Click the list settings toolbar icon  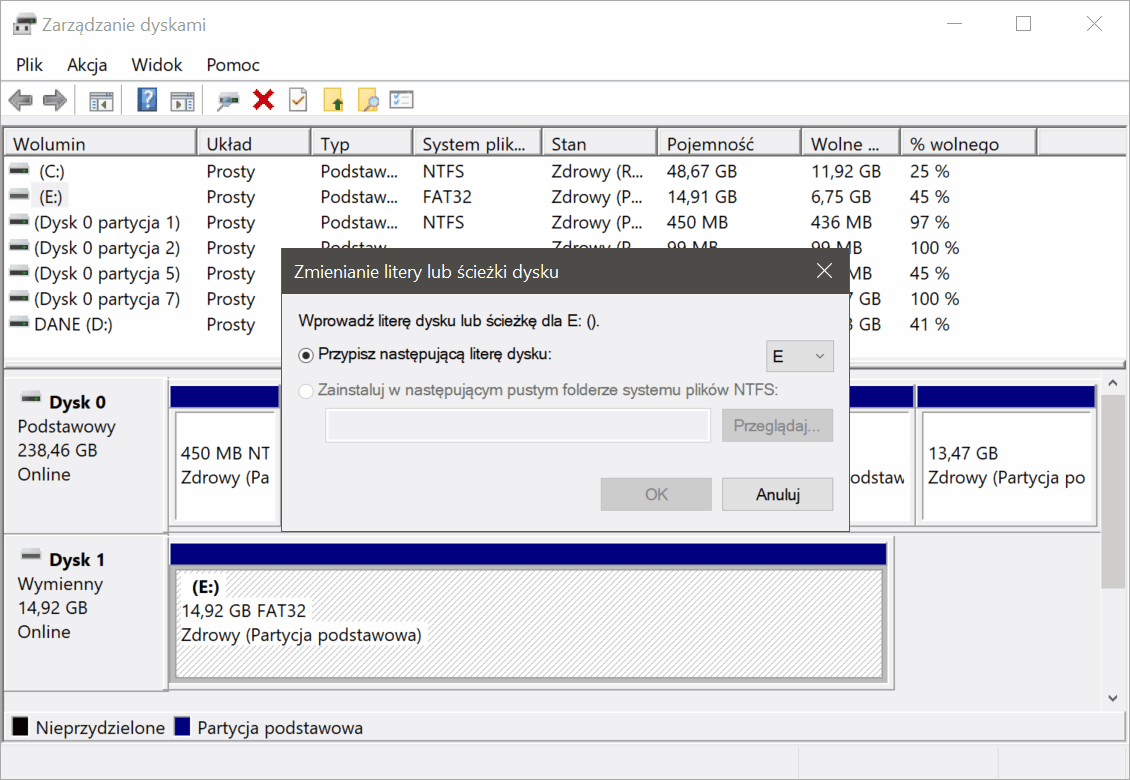pyautogui.click(x=401, y=99)
